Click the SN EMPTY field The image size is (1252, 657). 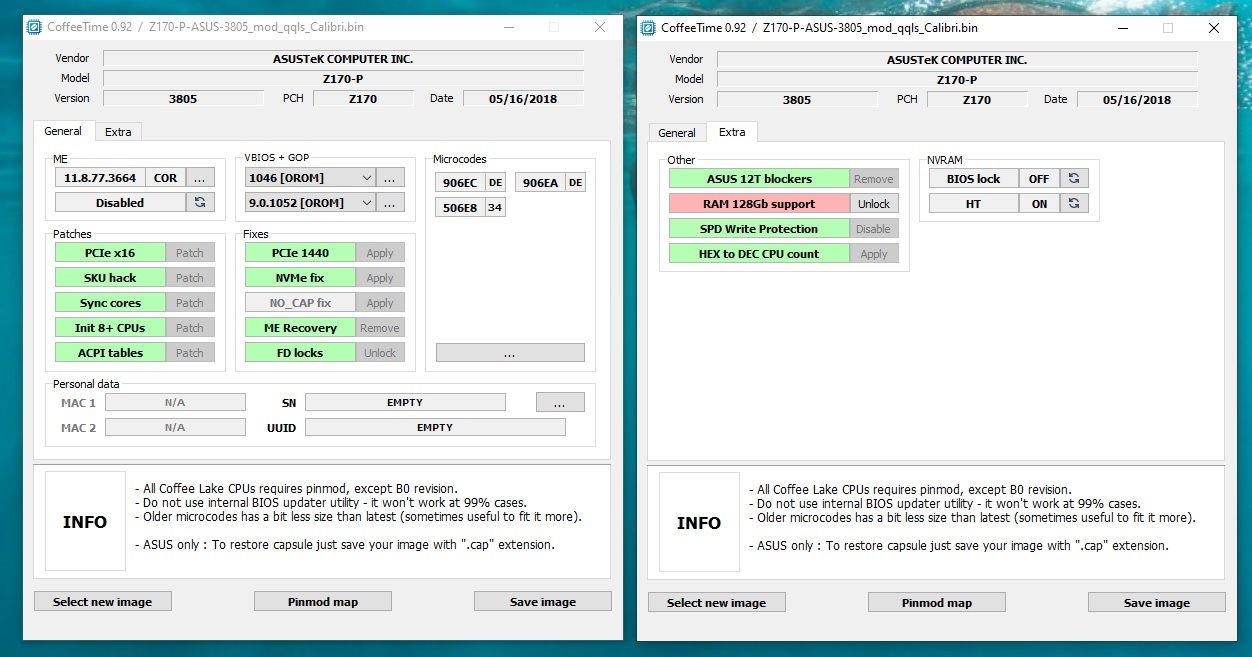point(405,402)
